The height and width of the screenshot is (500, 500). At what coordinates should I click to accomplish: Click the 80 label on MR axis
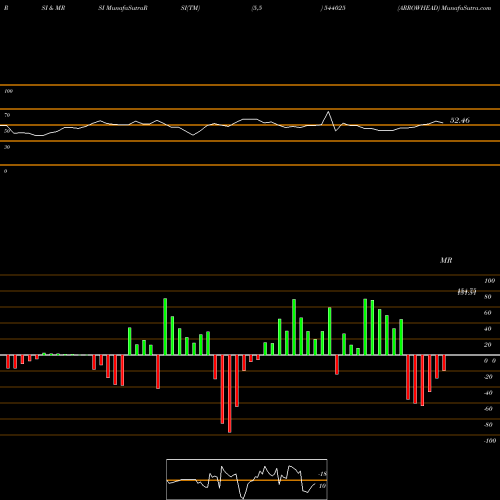point(487,297)
